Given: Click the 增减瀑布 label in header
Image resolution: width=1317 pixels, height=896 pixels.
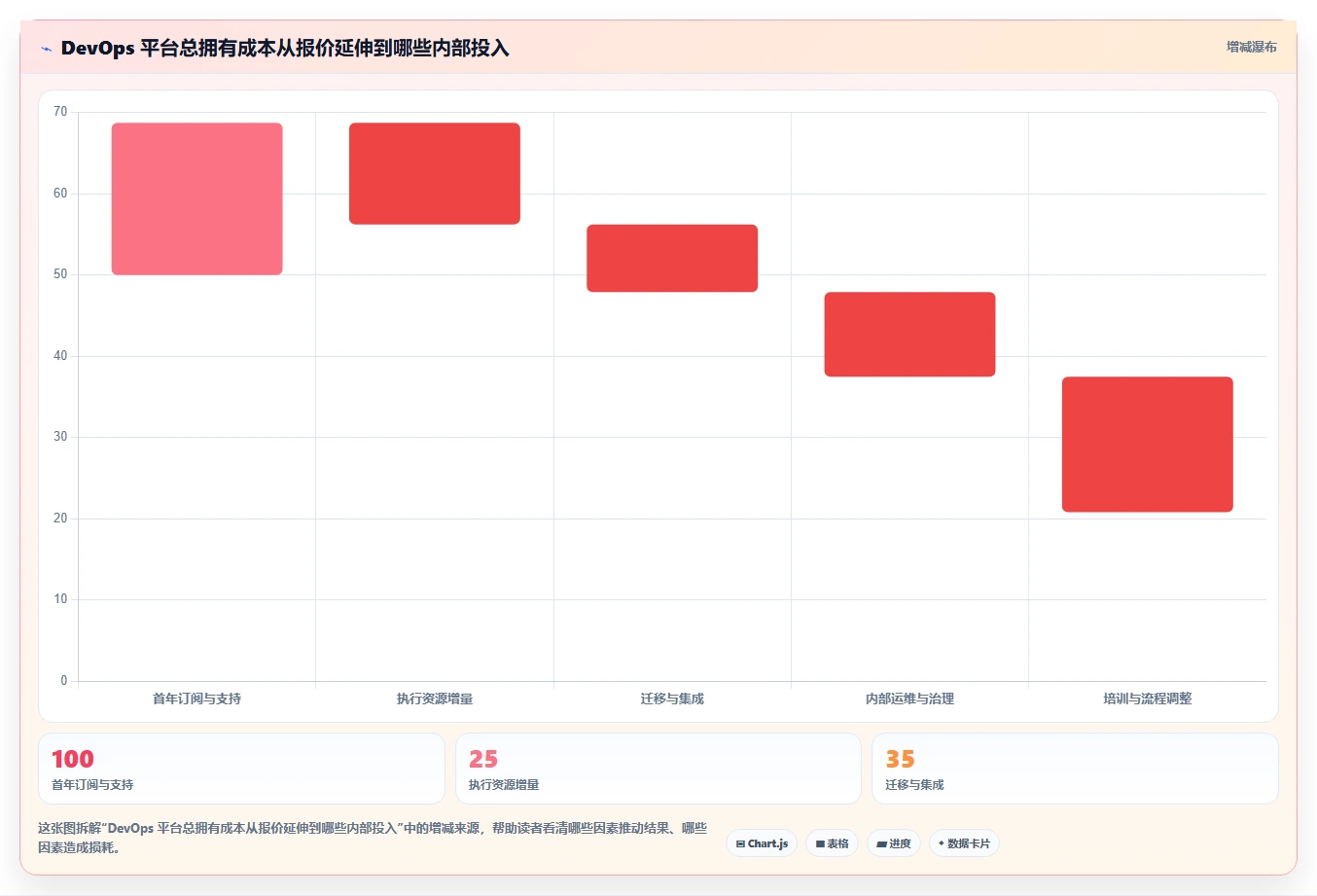Looking at the screenshot, I should [x=1251, y=47].
